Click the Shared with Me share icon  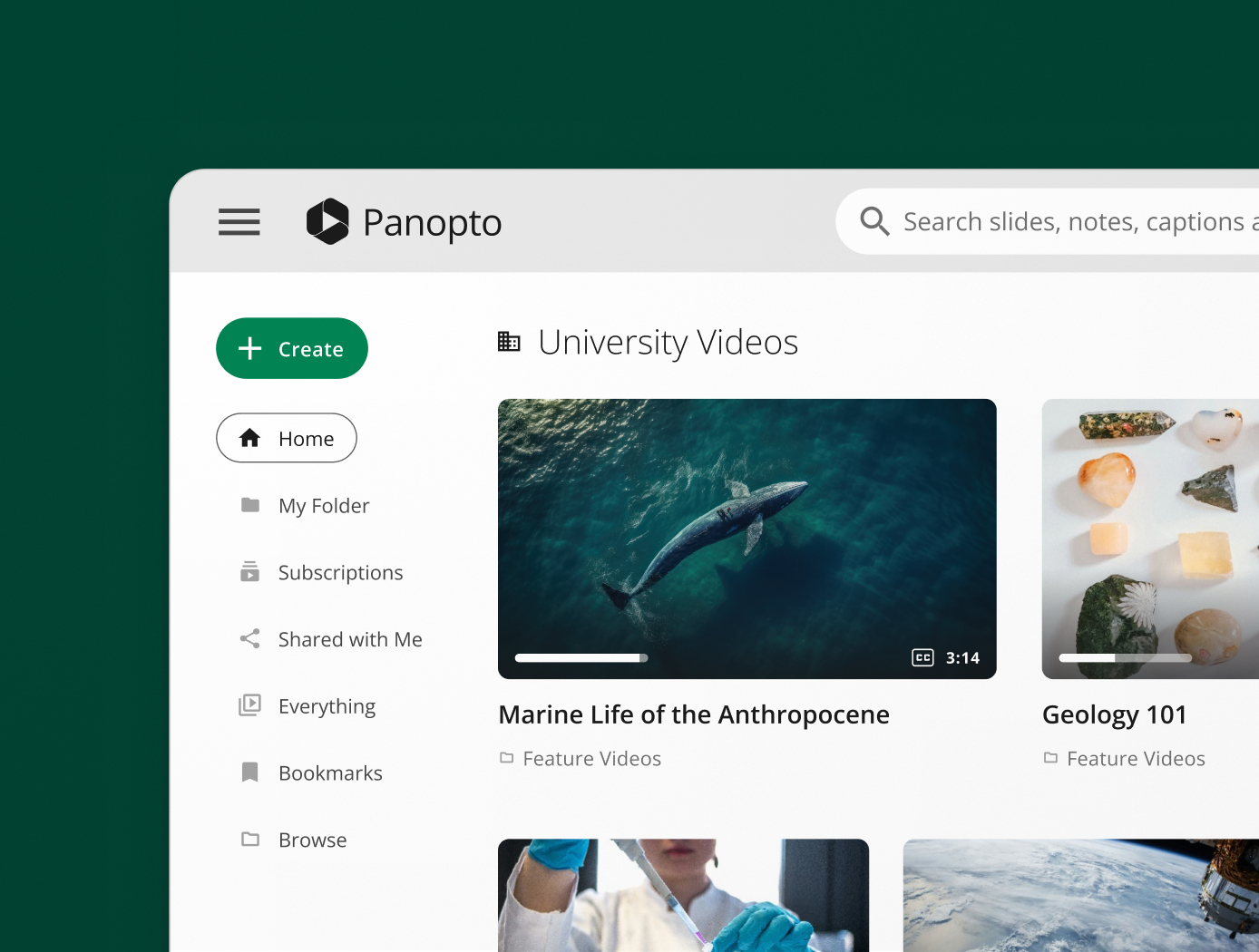250,639
